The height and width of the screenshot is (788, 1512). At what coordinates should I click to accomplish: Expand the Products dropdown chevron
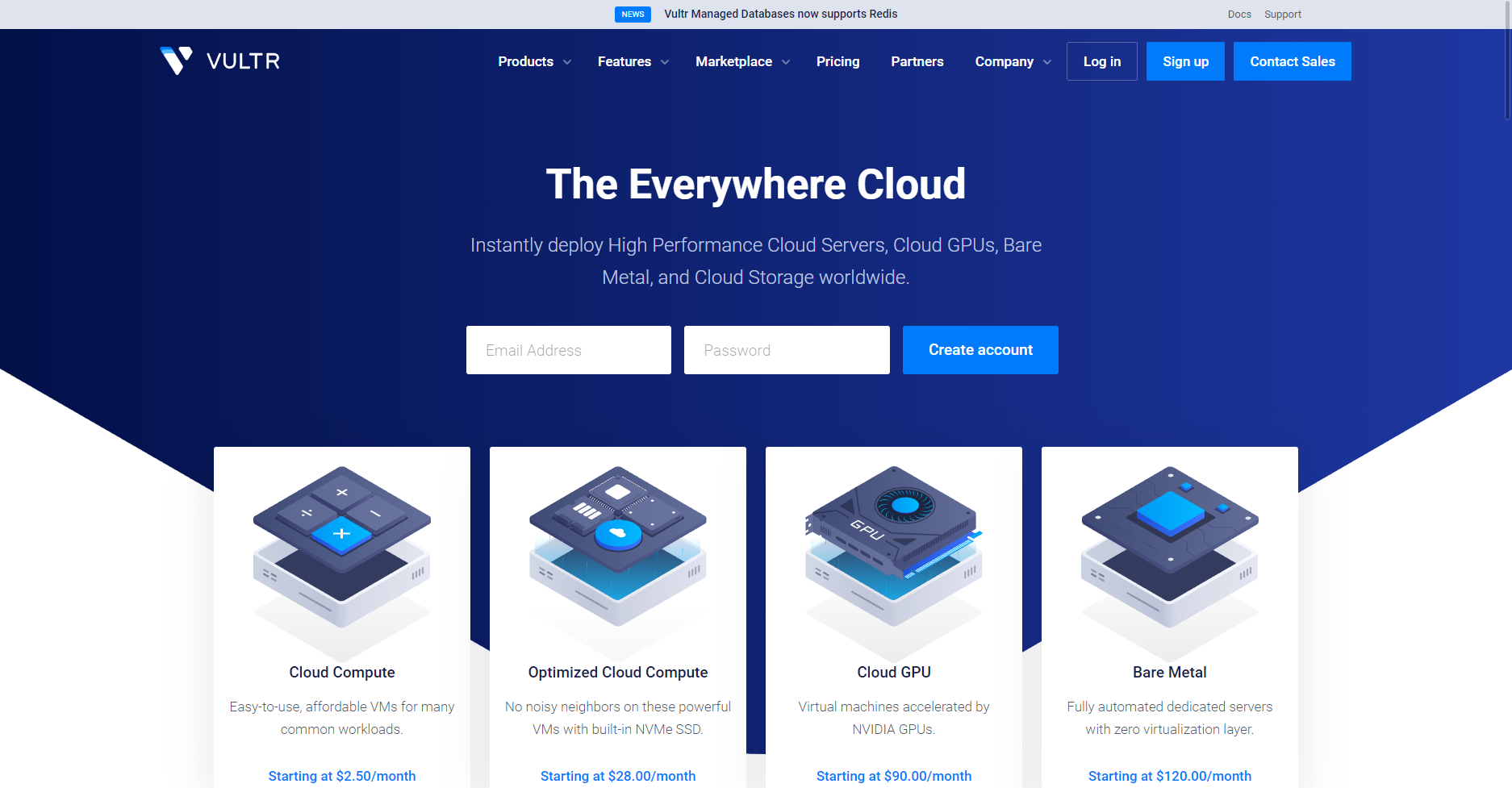(567, 62)
